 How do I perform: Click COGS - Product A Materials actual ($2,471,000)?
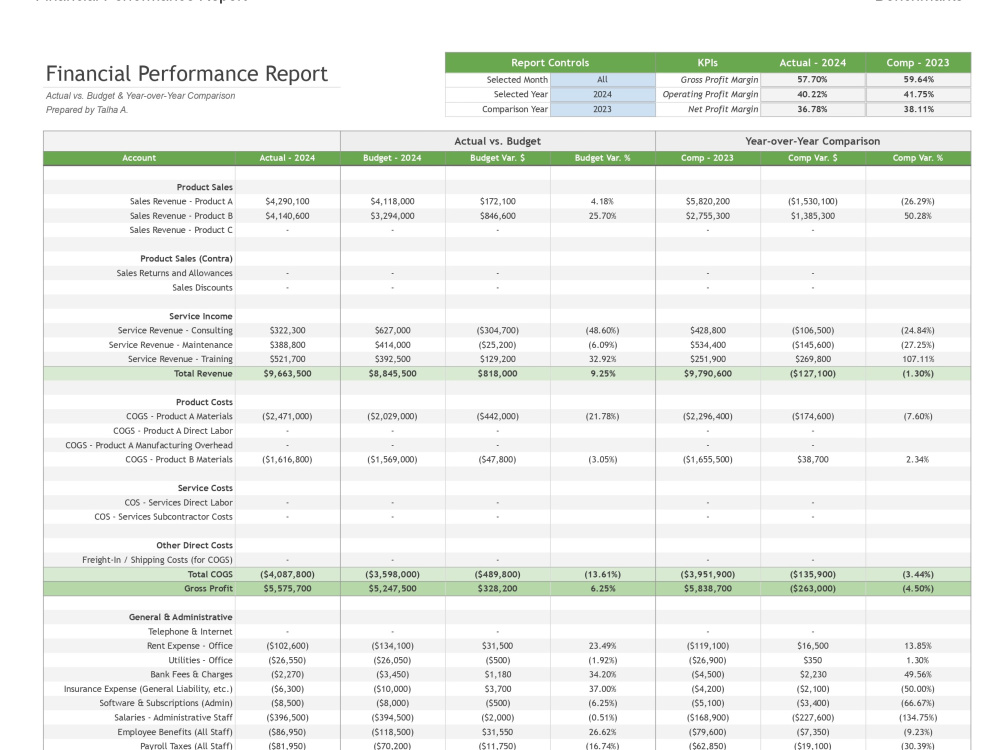[x=287, y=416]
